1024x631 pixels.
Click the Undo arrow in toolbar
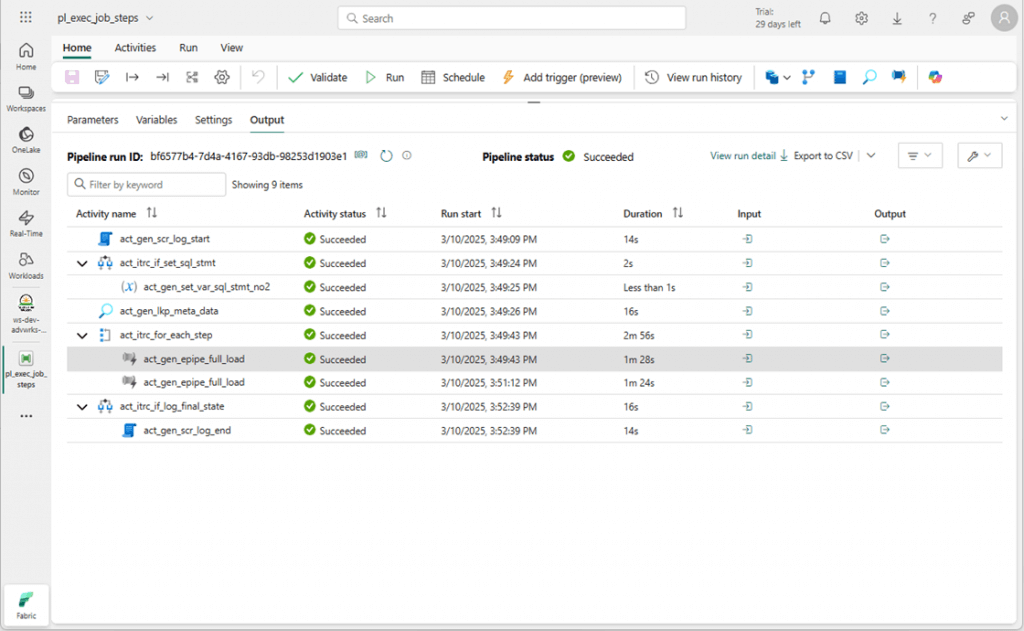258,77
